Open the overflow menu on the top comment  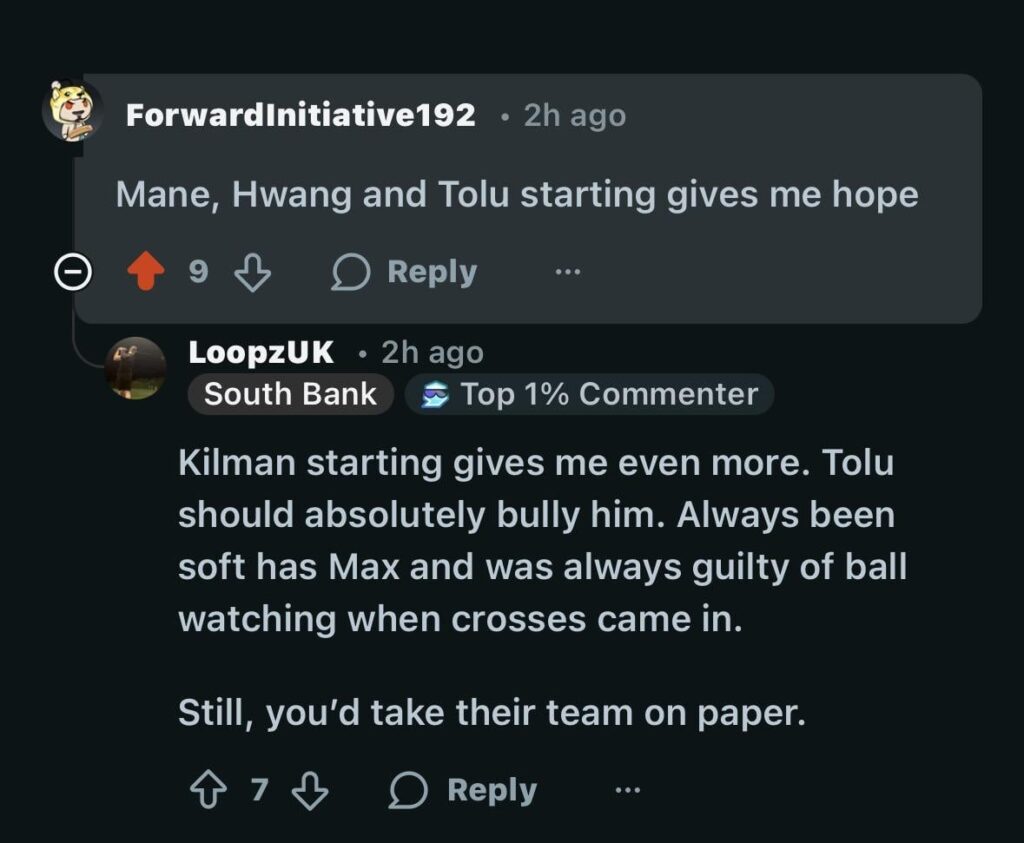[568, 270]
